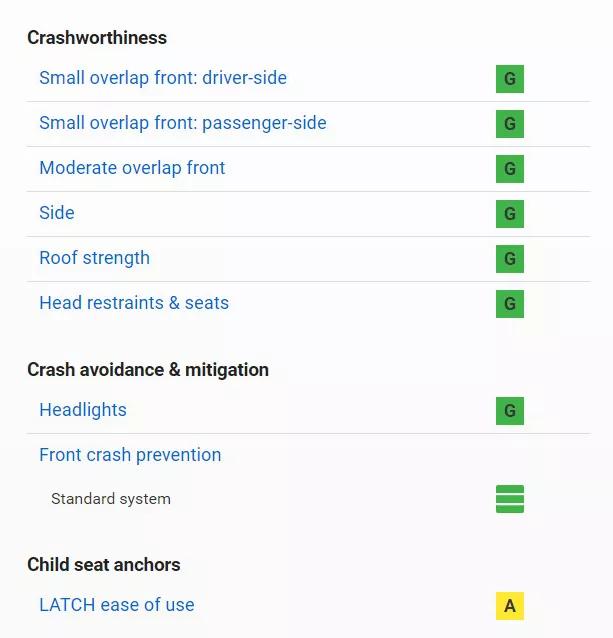Open the Moderate overlap front link
Viewport: 613px width, 638px height.
132,168
